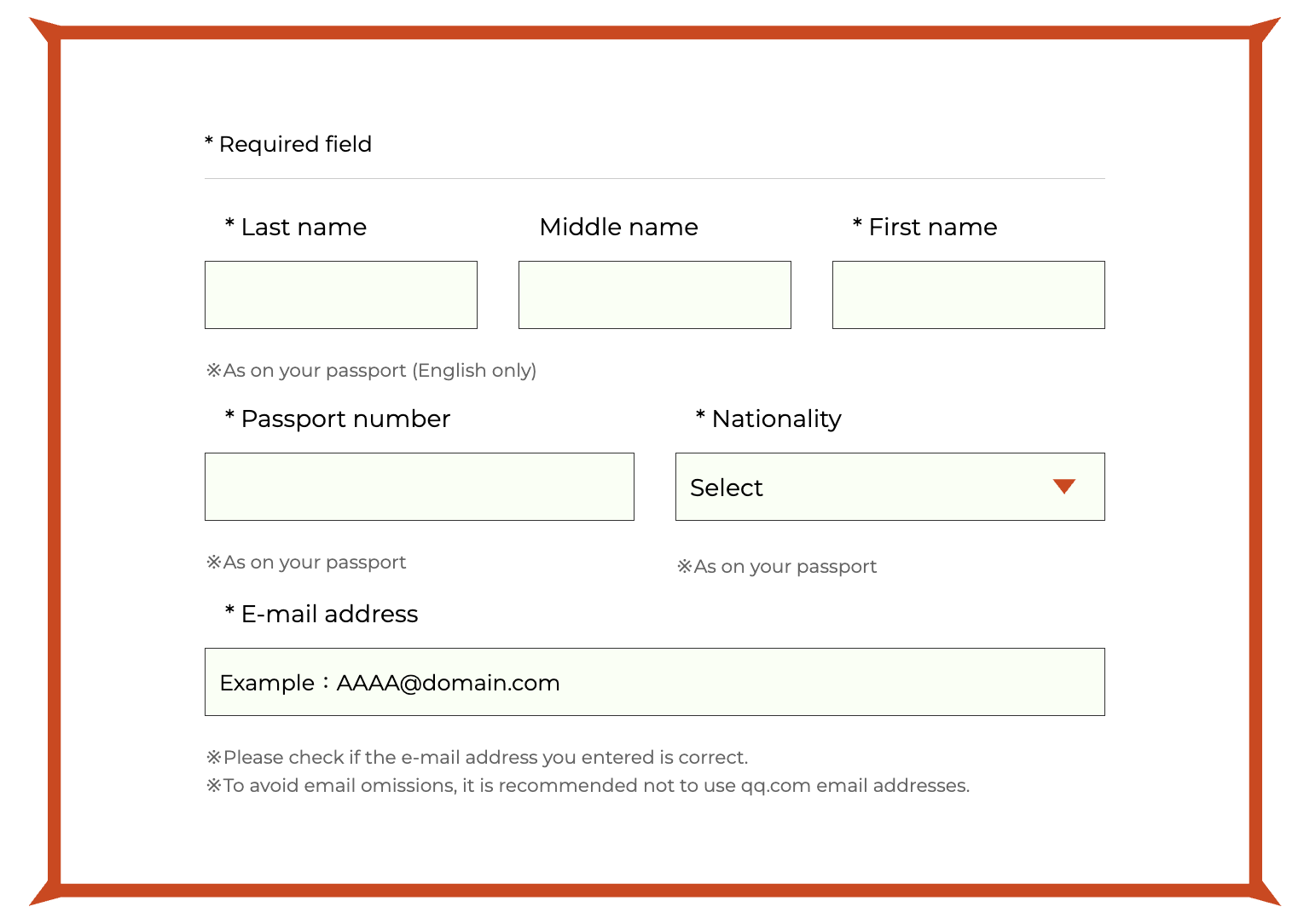1298x924 pixels.
Task: Click the '* Nationality' label
Action: pos(768,419)
